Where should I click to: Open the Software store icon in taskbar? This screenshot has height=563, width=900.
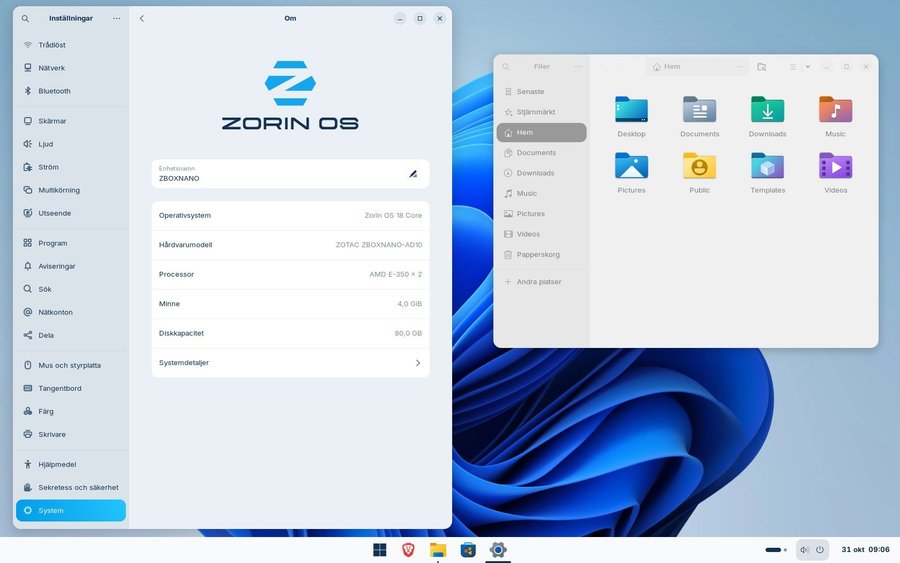click(x=467, y=550)
